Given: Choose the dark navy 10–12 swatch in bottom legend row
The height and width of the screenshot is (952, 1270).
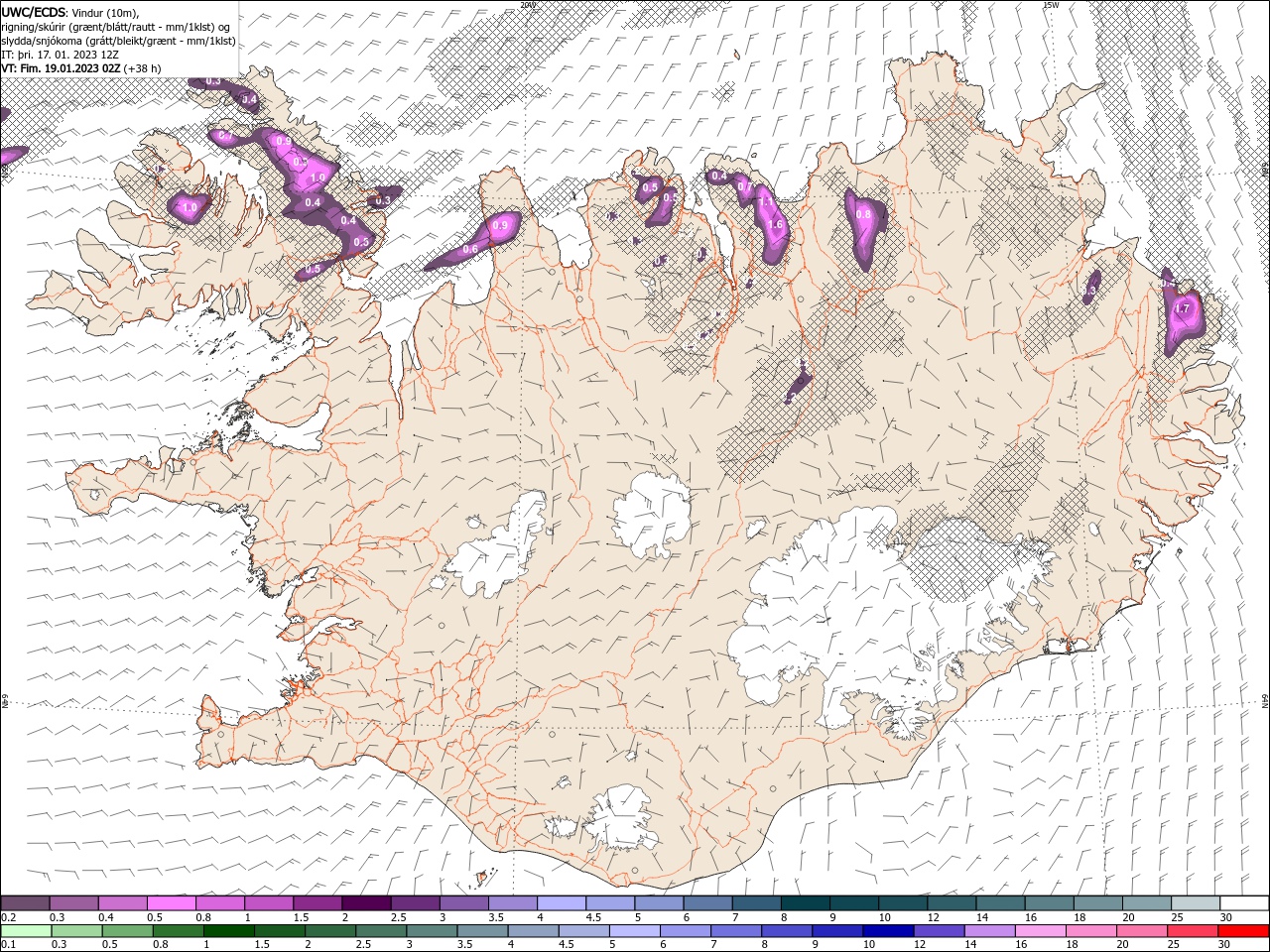Looking at the screenshot, I should click(x=888, y=931).
